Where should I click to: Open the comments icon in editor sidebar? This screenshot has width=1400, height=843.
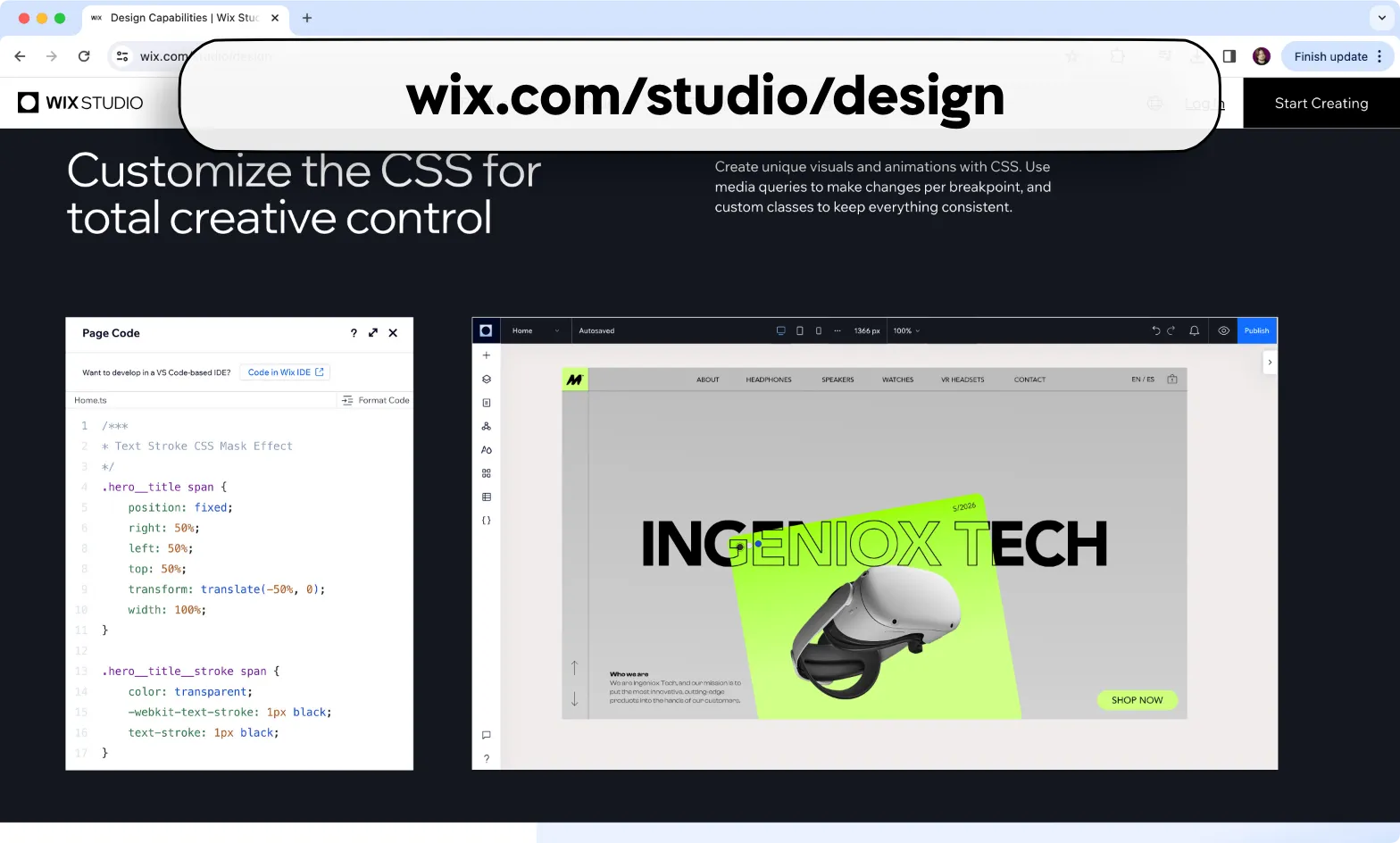point(487,735)
